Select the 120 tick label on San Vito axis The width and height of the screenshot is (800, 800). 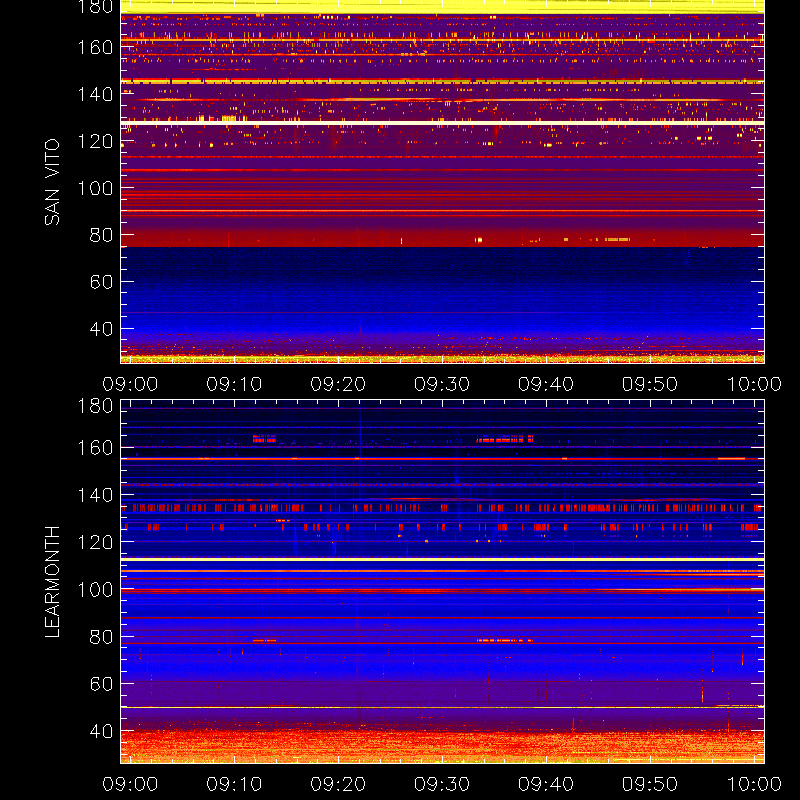click(95, 141)
